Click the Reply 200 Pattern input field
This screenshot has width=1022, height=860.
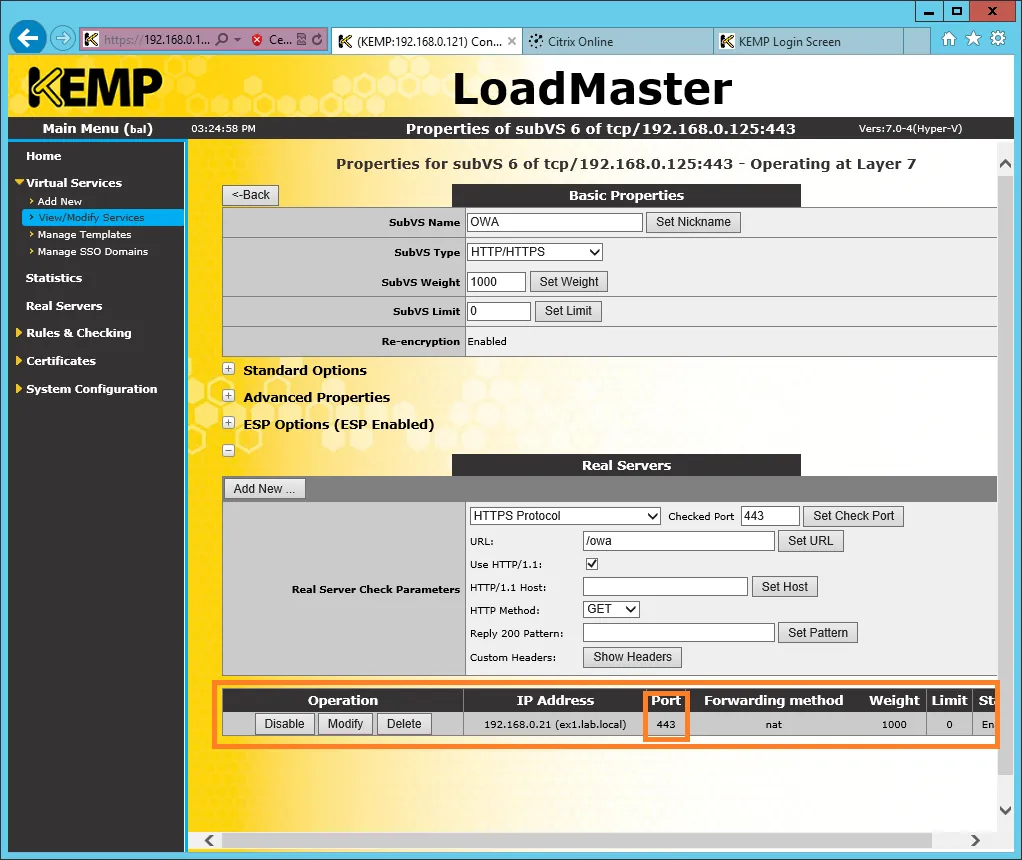pos(679,632)
